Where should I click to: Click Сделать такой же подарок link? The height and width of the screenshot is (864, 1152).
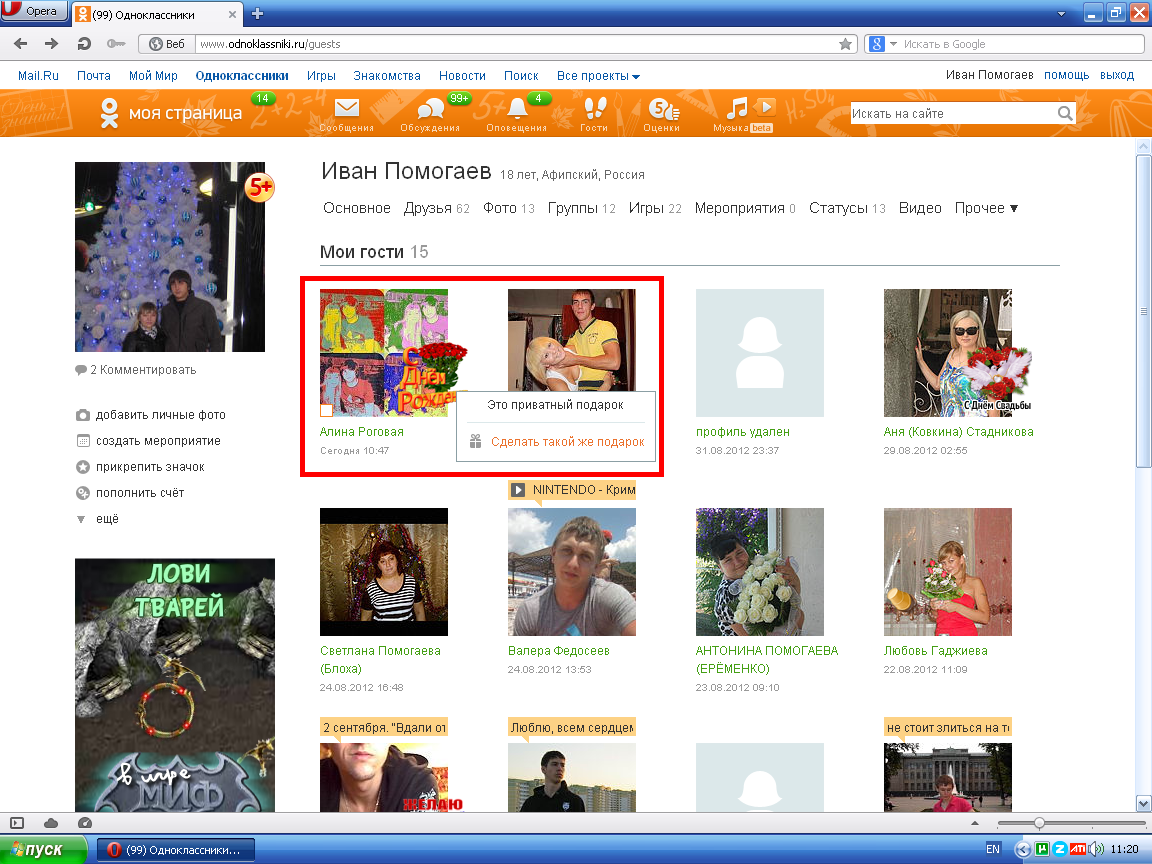pyautogui.click(x=567, y=442)
